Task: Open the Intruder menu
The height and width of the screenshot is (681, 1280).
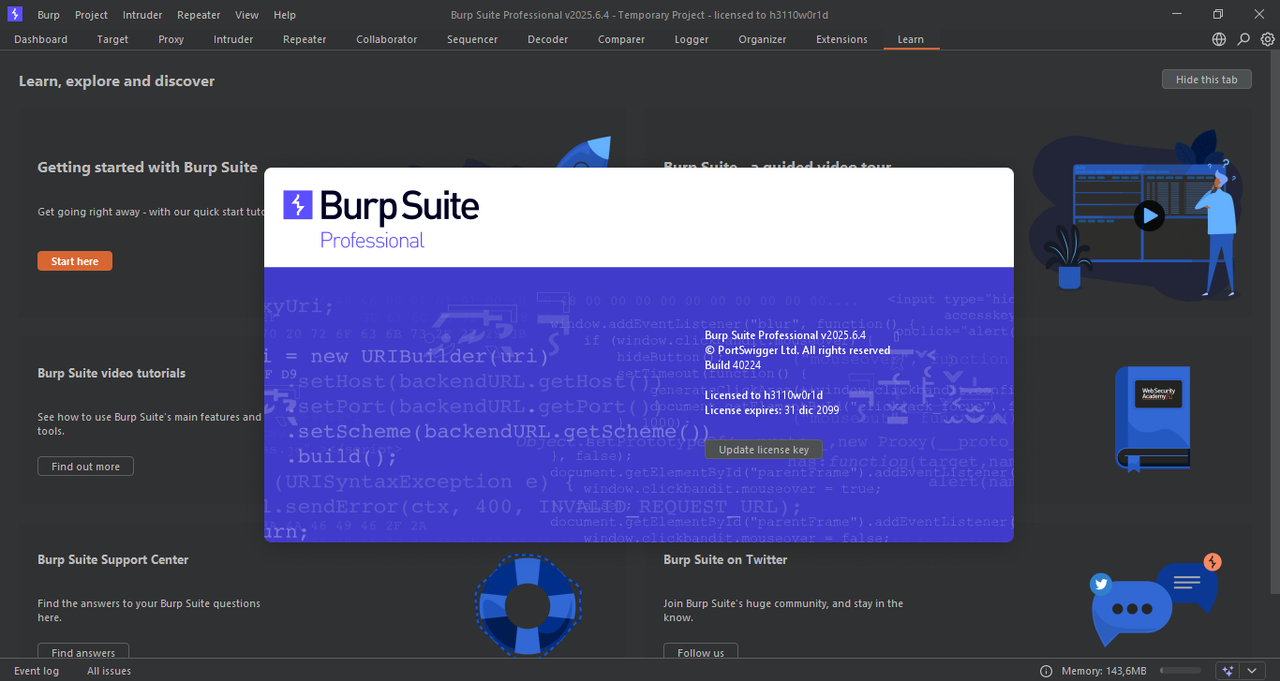Action: coord(143,15)
